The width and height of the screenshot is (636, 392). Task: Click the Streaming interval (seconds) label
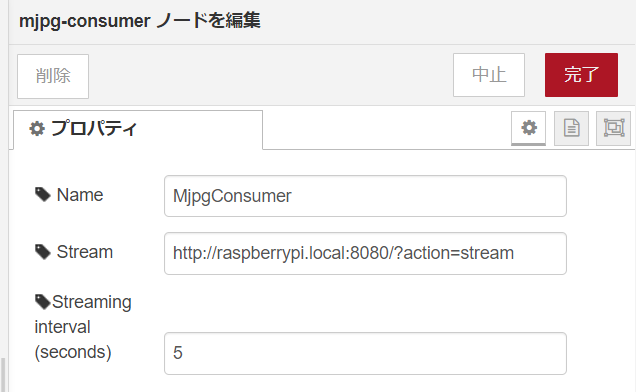83,327
